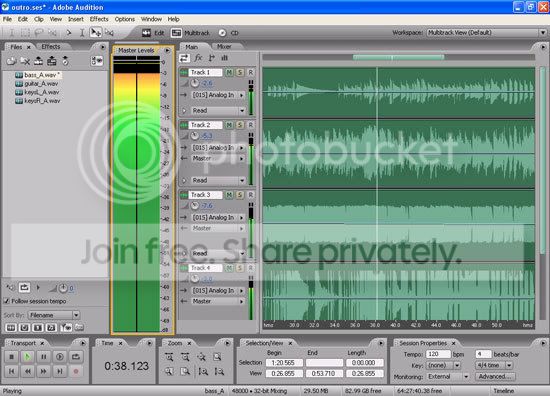This screenshot has height=396, width=550.
Task: Show the Inputs/Outputs track controls
Action: (x=184, y=58)
